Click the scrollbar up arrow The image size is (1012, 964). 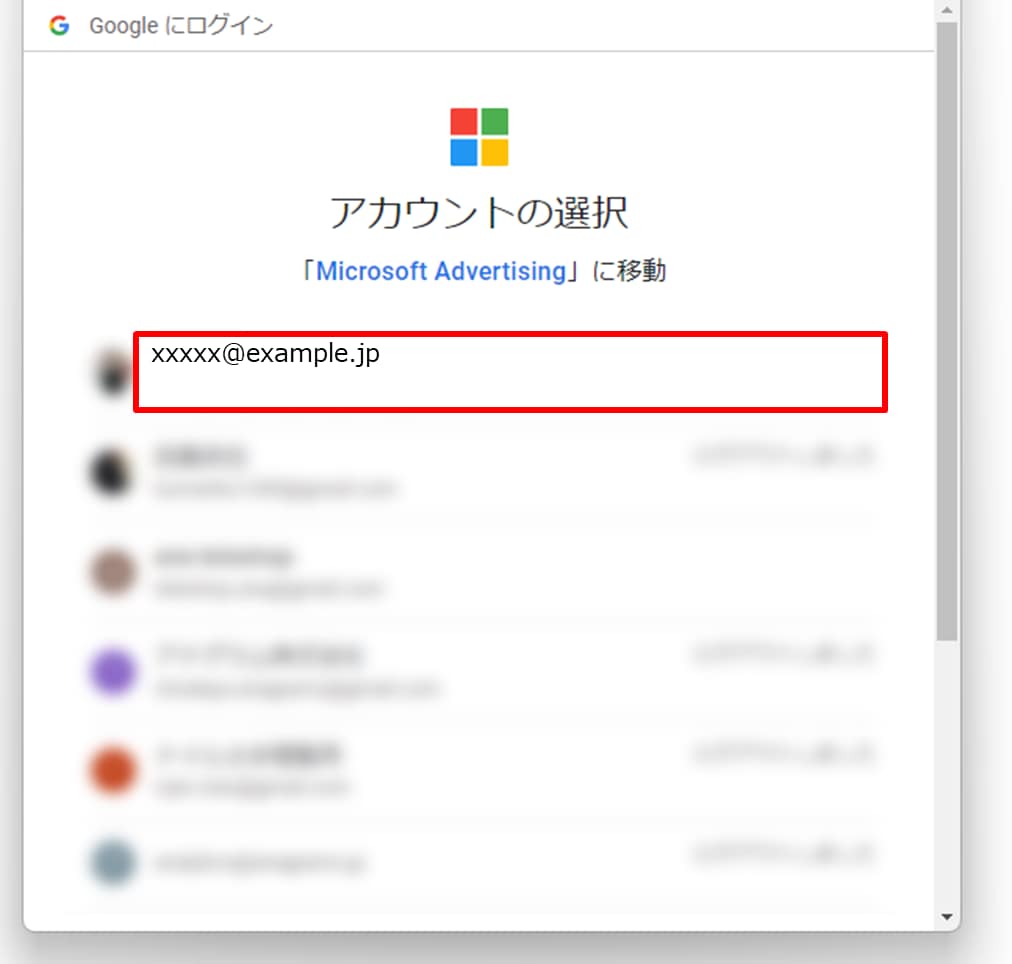[x=946, y=8]
